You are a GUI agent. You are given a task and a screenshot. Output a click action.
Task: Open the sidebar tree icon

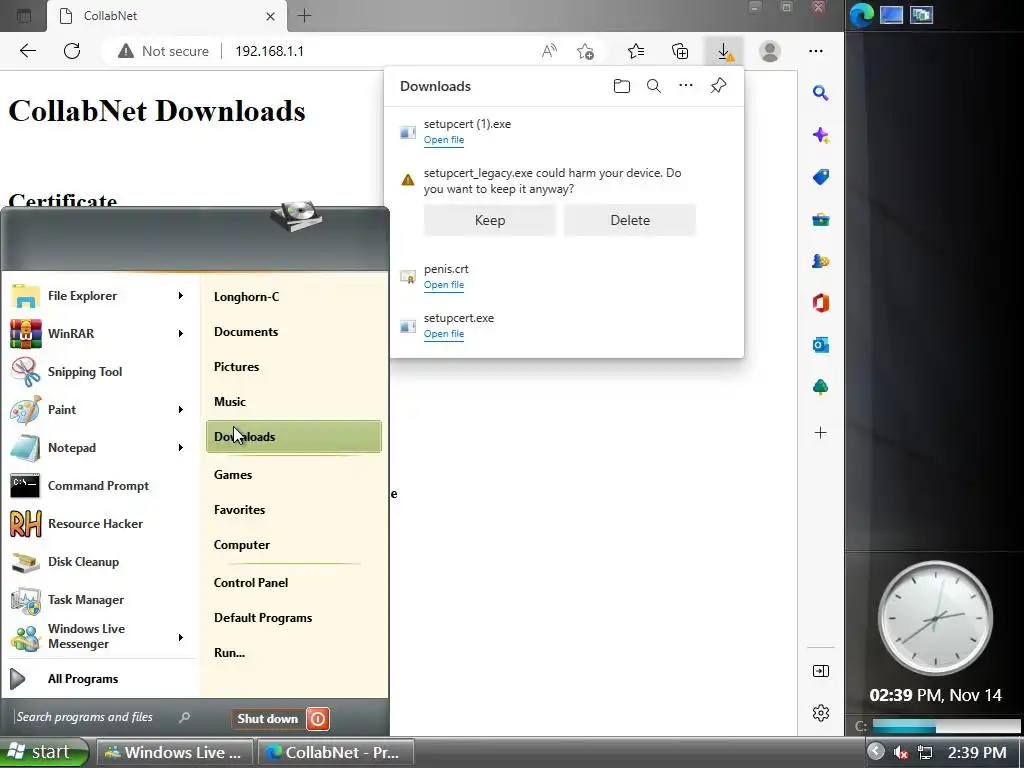tap(821, 387)
